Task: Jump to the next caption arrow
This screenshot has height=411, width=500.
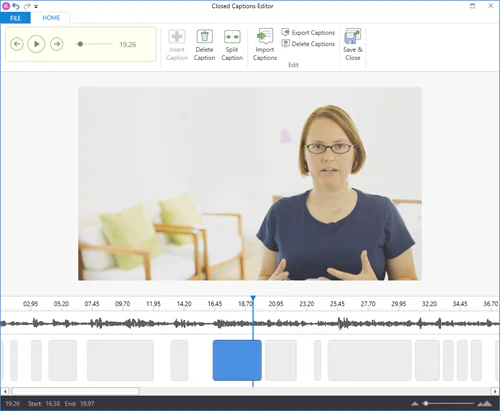Action: click(57, 44)
